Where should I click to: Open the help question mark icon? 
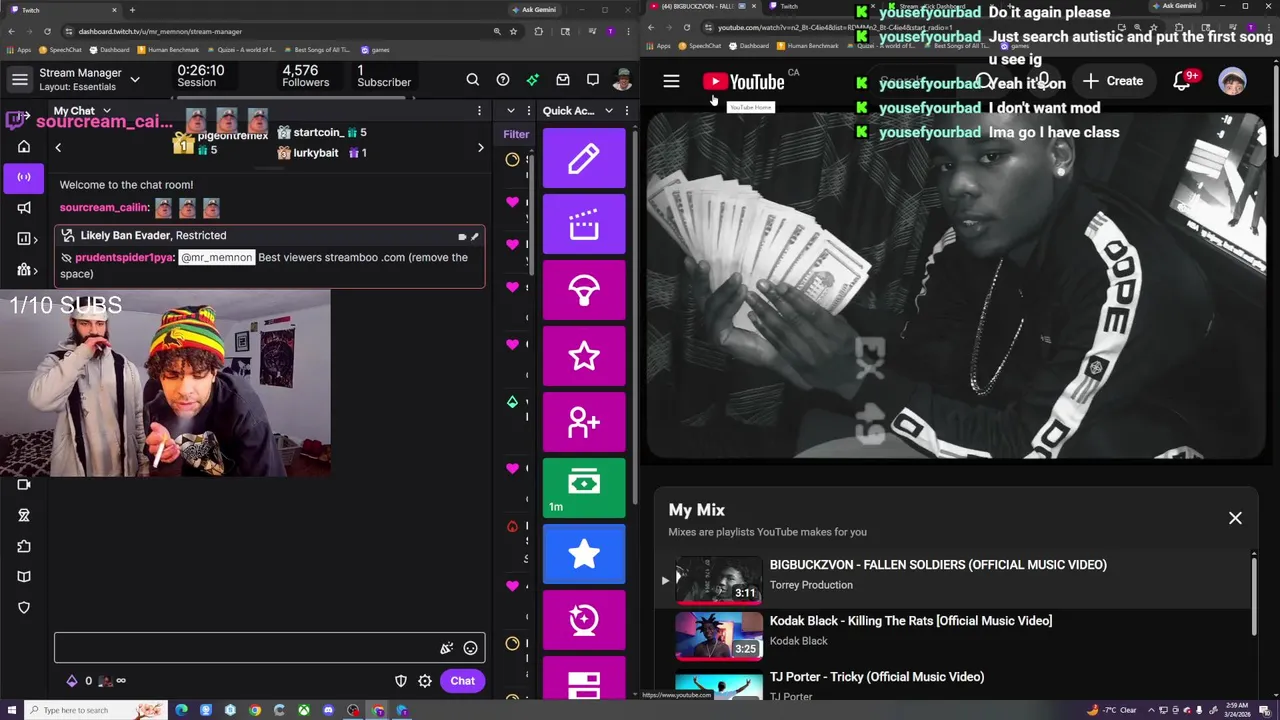point(503,80)
